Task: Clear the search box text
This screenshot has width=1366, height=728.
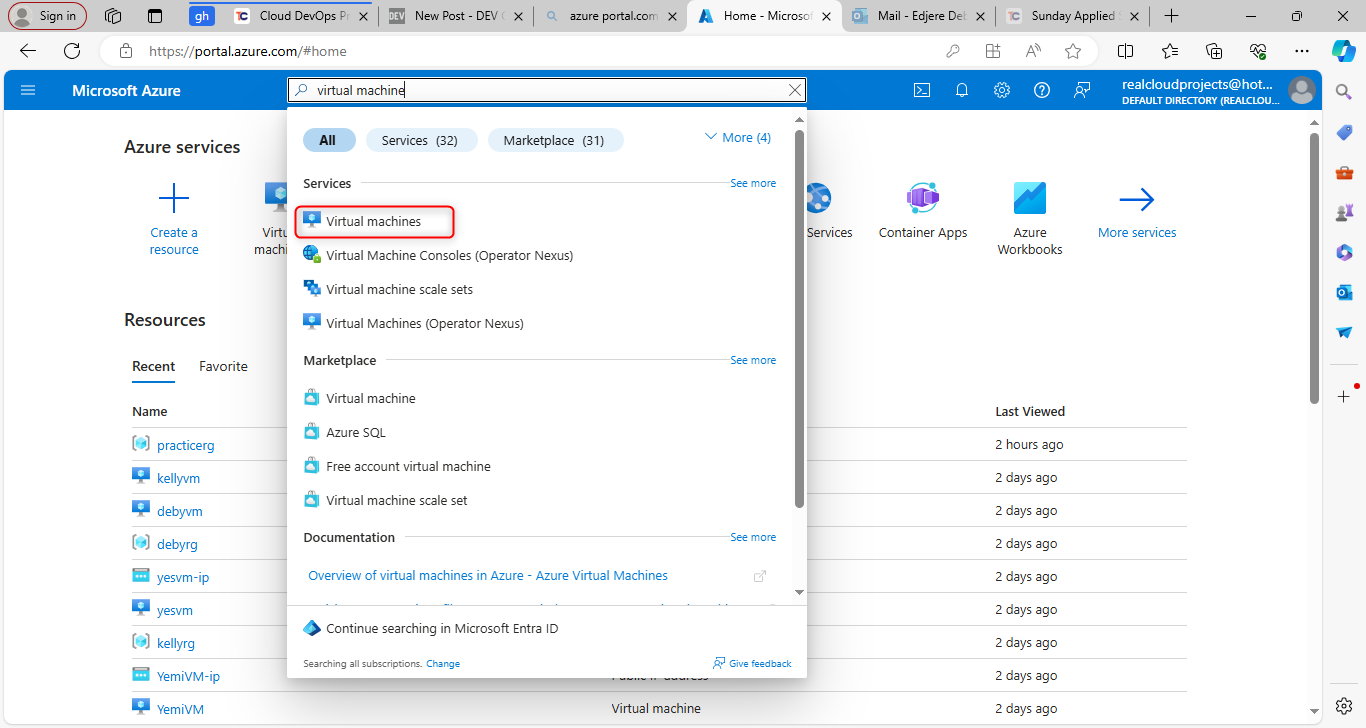Action: [795, 90]
